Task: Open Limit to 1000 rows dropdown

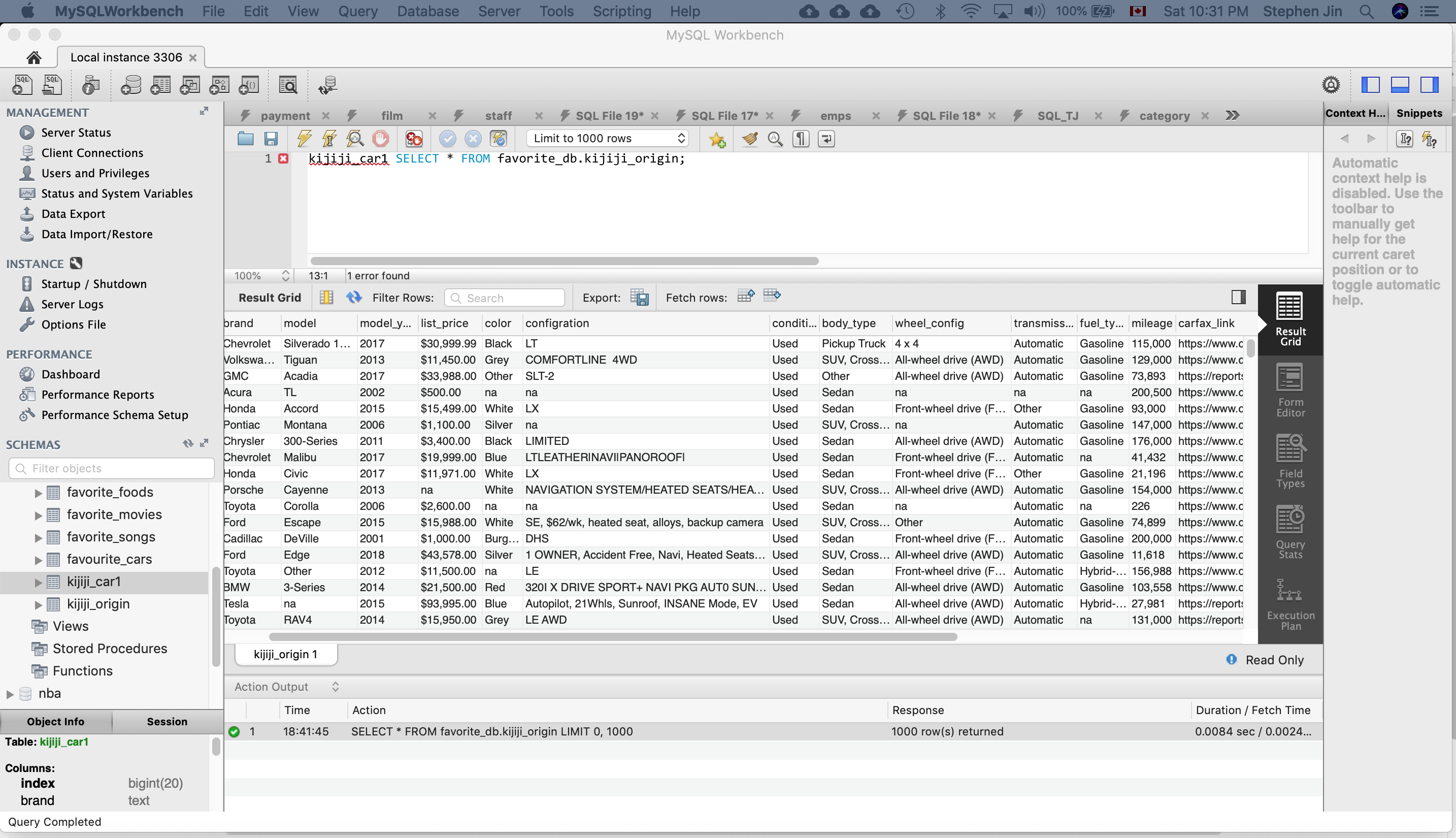Action: [x=608, y=138]
